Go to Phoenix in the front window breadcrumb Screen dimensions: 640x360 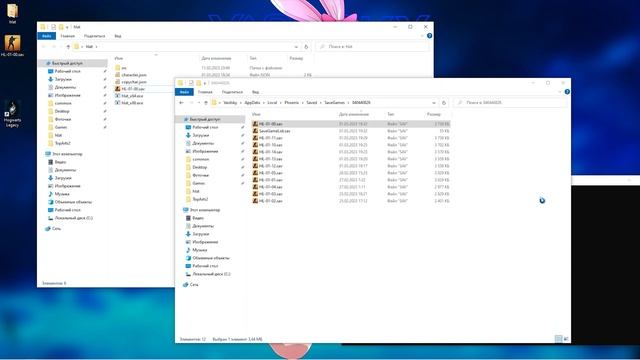click(291, 103)
